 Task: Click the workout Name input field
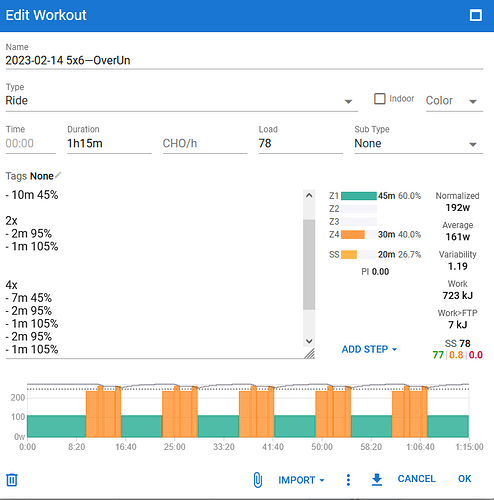(244, 61)
